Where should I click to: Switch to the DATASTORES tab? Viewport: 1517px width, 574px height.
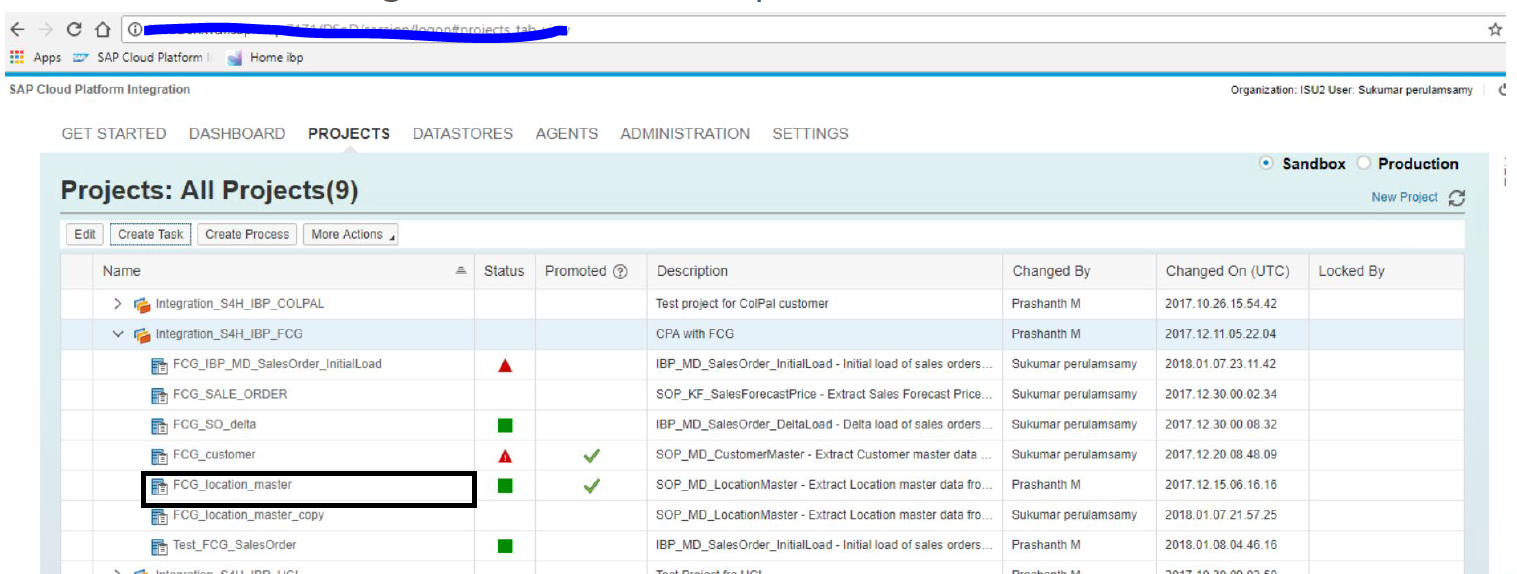[x=462, y=134]
